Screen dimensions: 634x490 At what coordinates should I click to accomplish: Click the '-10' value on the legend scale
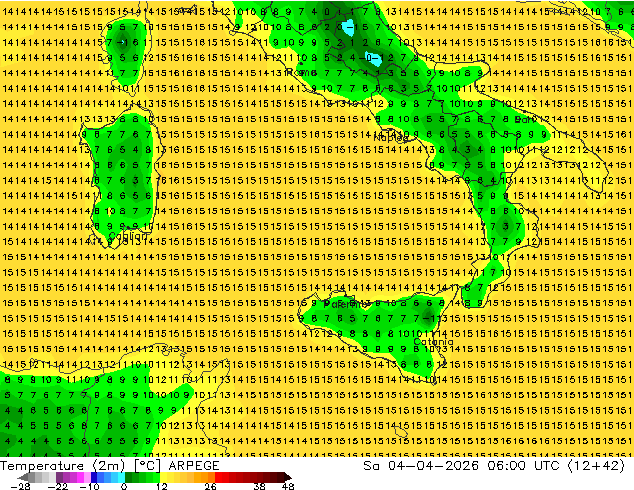(89, 486)
